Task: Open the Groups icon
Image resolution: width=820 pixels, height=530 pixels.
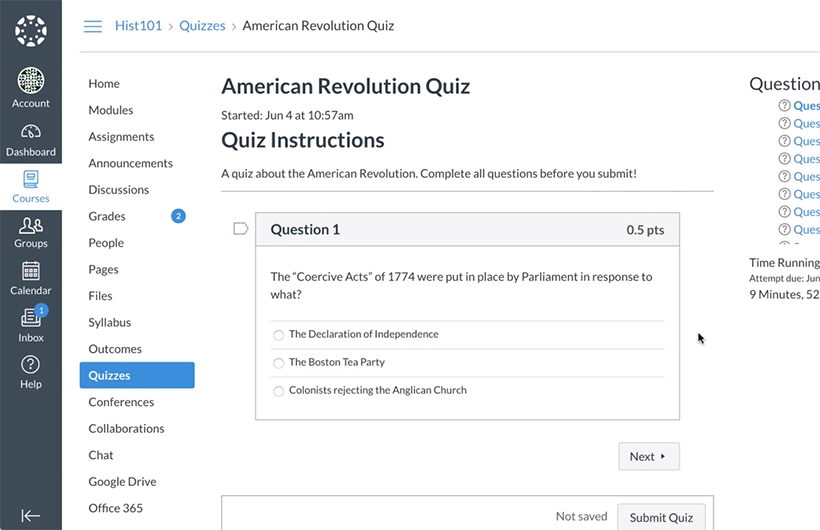Action: tap(31, 225)
